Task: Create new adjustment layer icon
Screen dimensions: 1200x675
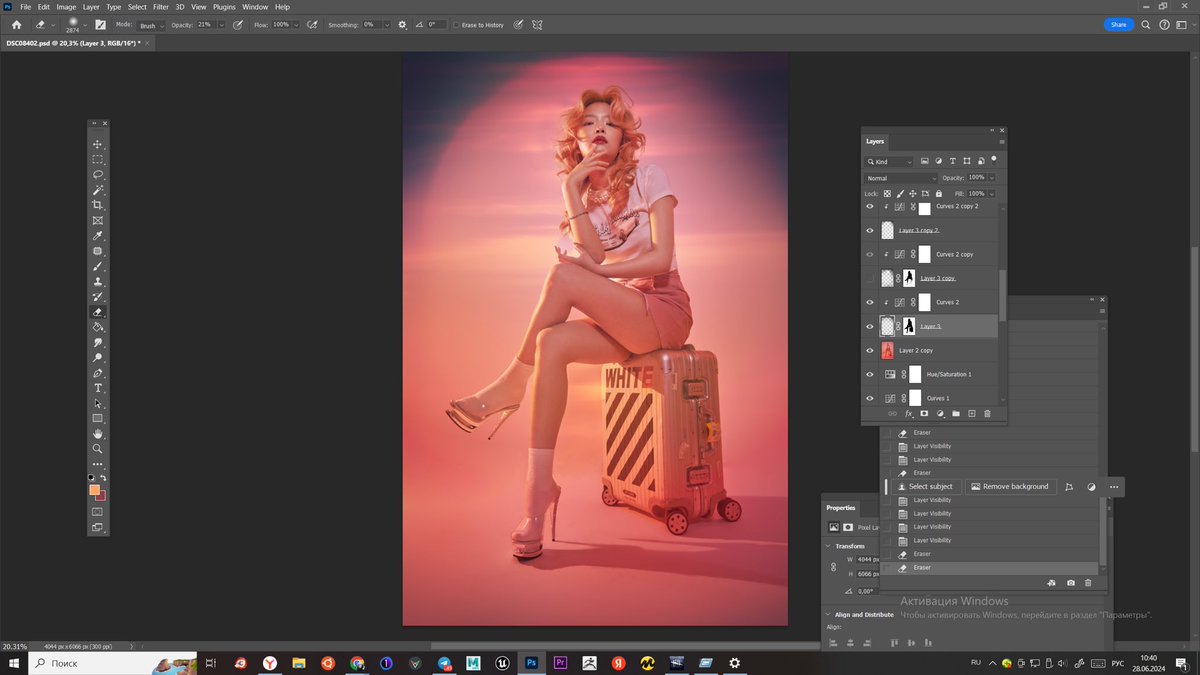Action: tap(940, 413)
